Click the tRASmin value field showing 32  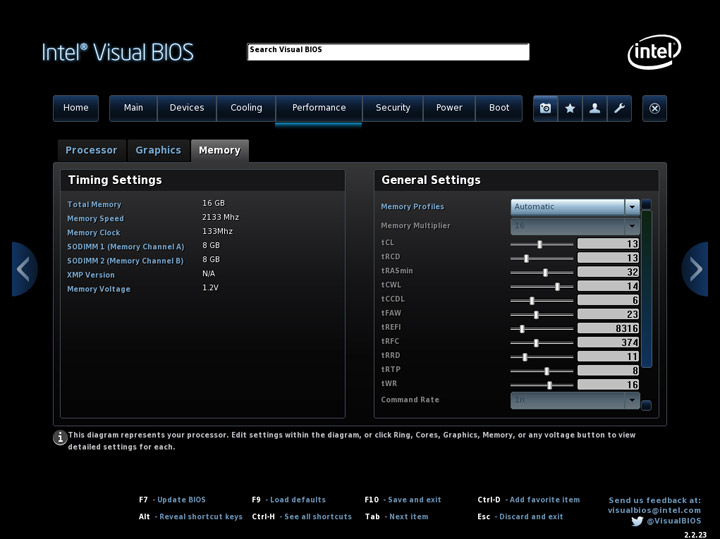pyautogui.click(x=608, y=272)
